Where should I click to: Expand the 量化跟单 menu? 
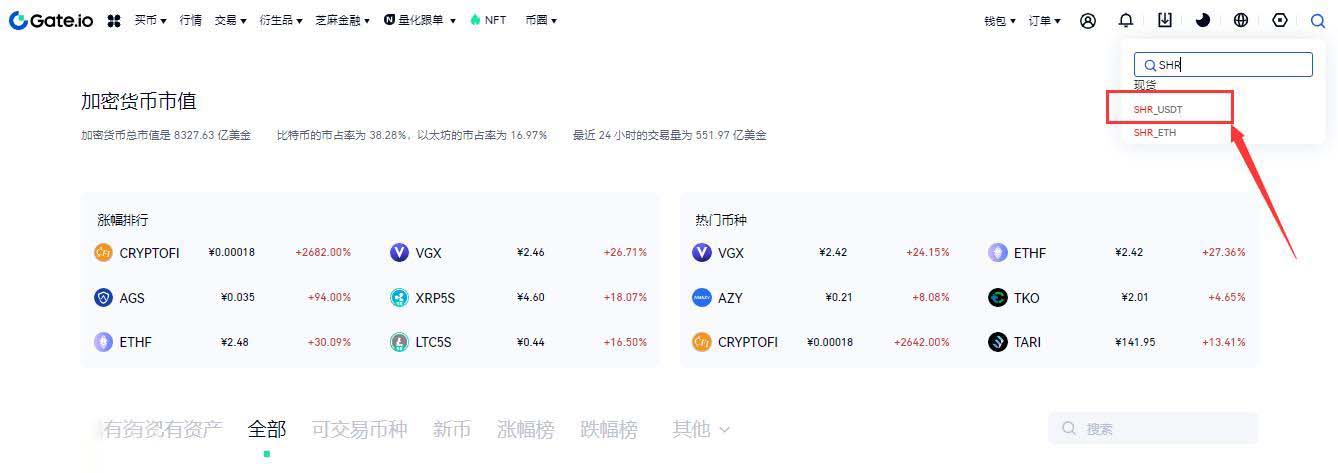pos(419,20)
